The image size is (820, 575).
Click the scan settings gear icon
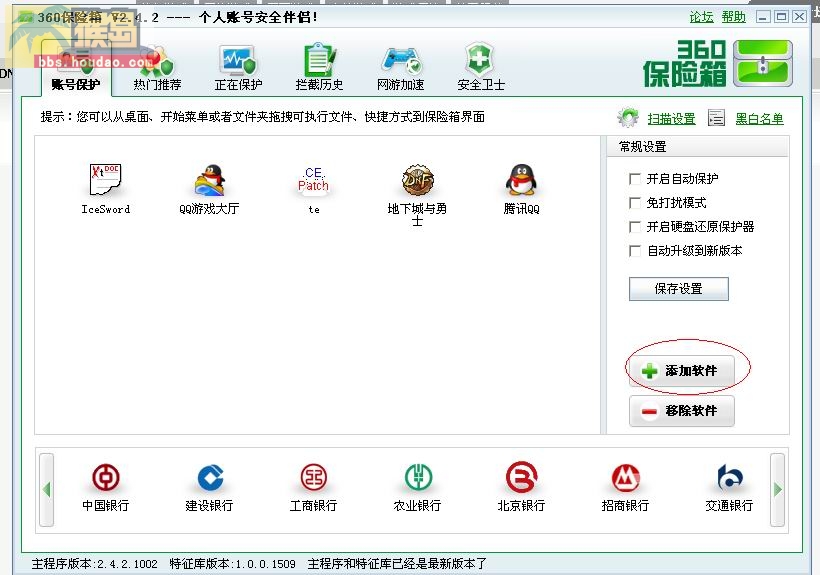628,118
